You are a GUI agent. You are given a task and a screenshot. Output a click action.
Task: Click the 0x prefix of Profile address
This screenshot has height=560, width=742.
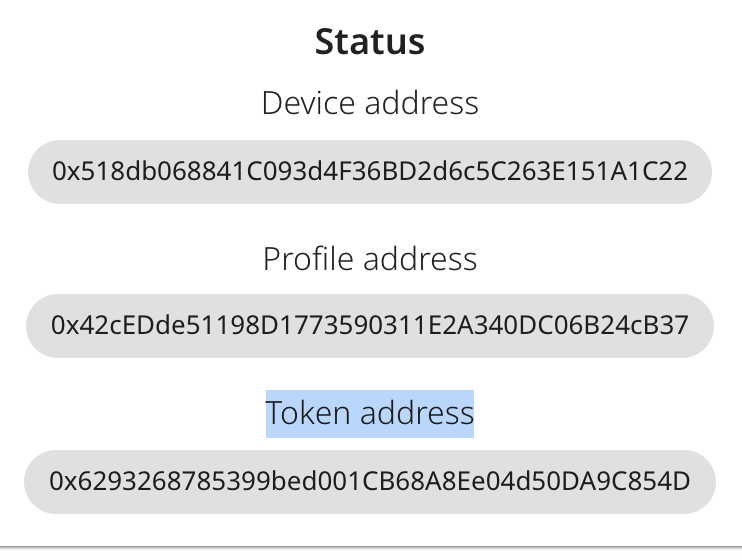[x=65, y=326]
